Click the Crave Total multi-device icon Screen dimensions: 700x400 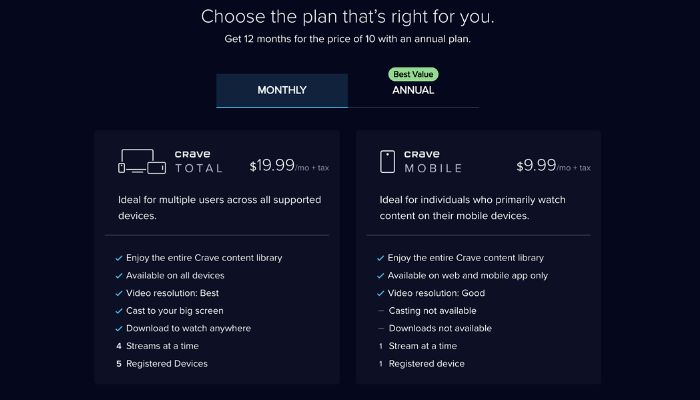[142, 161]
